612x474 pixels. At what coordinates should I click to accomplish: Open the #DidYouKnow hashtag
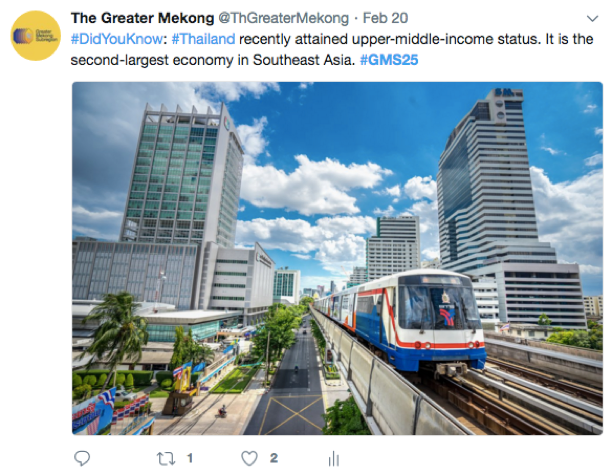(x=116, y=39)
